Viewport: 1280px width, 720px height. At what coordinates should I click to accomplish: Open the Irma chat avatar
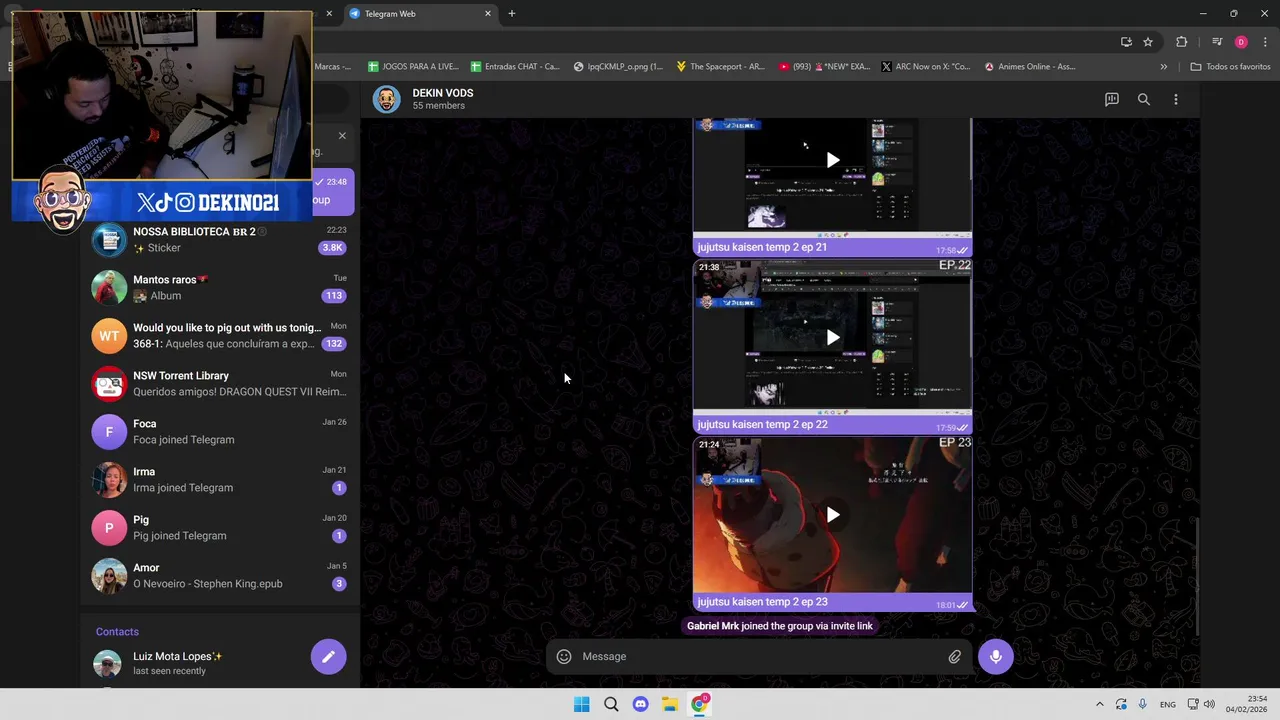(x=109, y=480)
